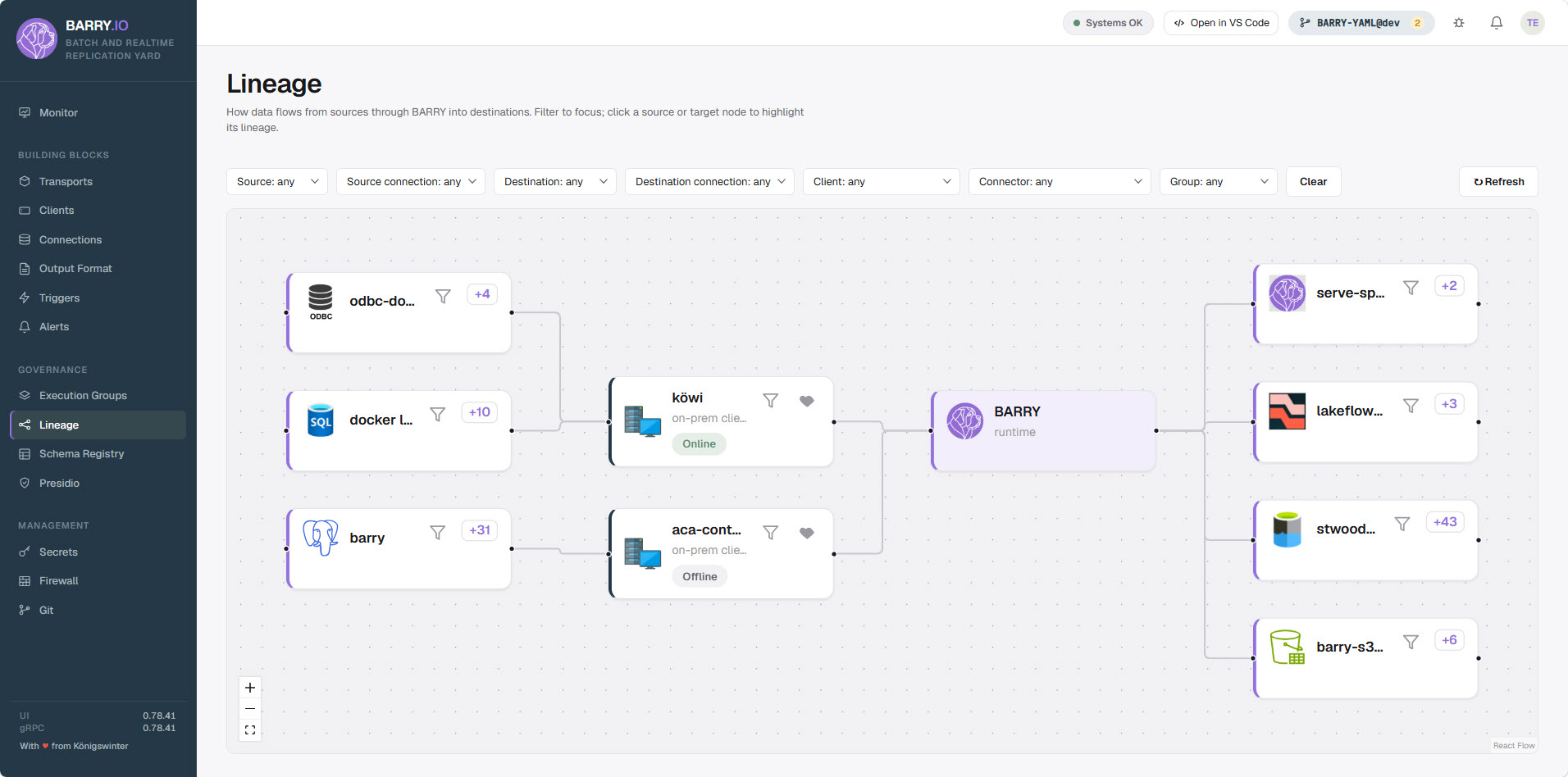Go to Monitor in the sidebar
The image size is (1568, 777).
(98, 113)
